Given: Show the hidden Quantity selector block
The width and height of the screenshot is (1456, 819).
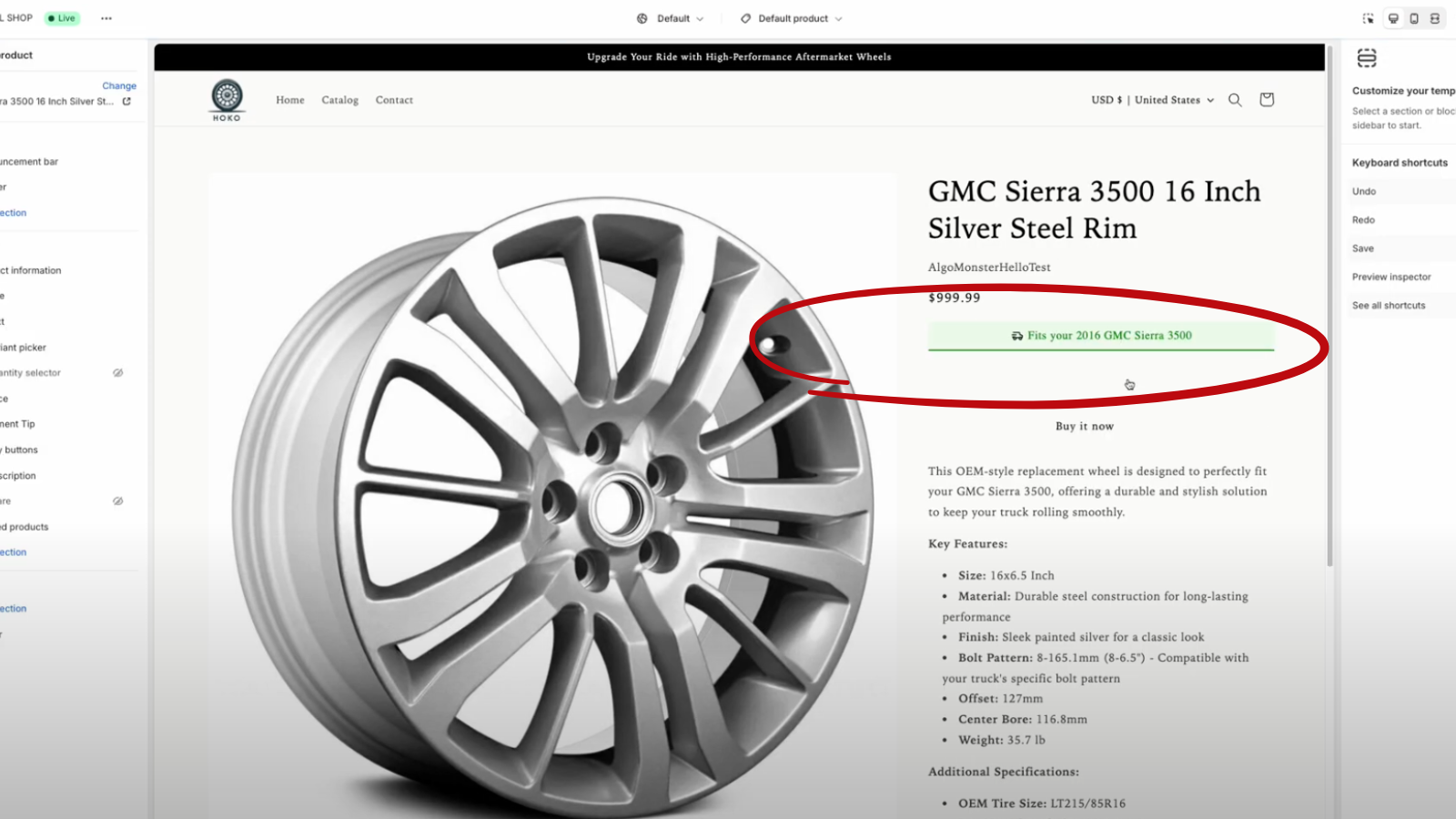Looking at the screenshot, I should (117, 373).
